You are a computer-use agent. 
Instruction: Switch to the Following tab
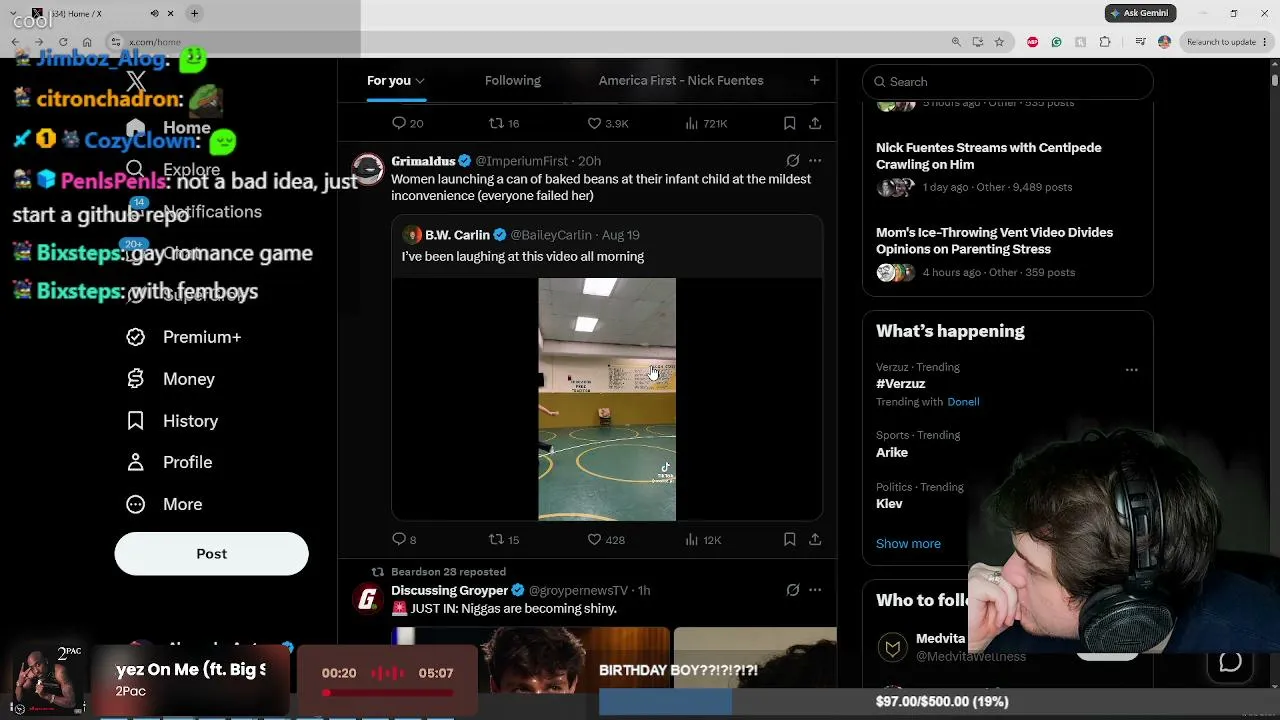(512, 81)
